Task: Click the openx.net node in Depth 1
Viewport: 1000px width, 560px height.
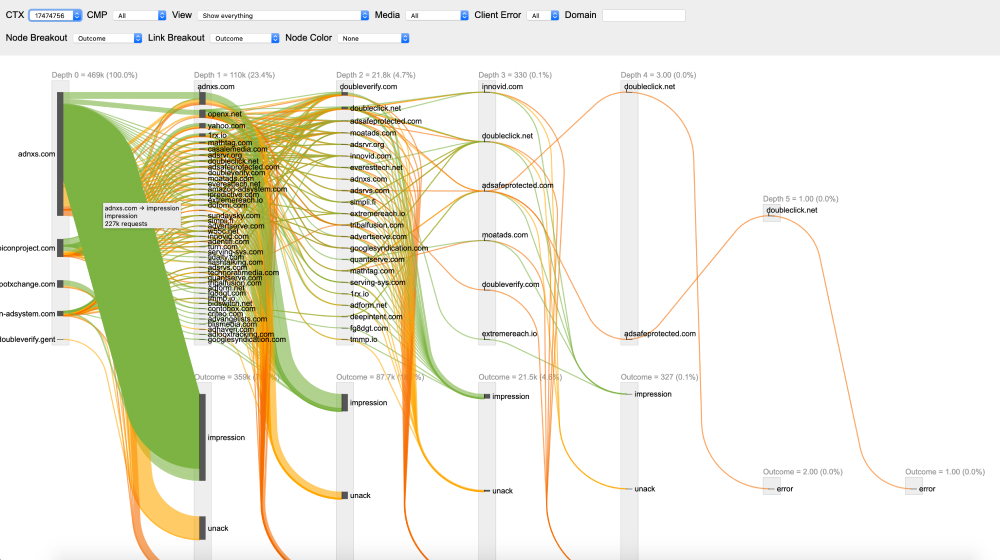Action: [x=202, y=114]
